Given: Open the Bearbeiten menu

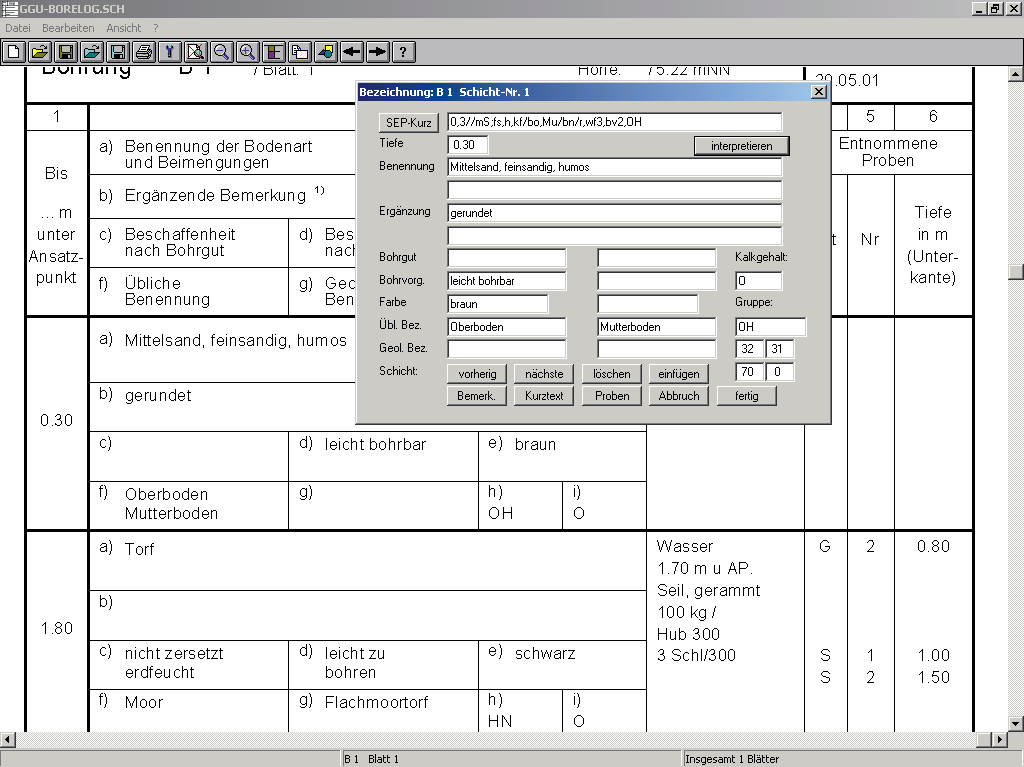Looking at the screenshot, I should coord(68,28).
